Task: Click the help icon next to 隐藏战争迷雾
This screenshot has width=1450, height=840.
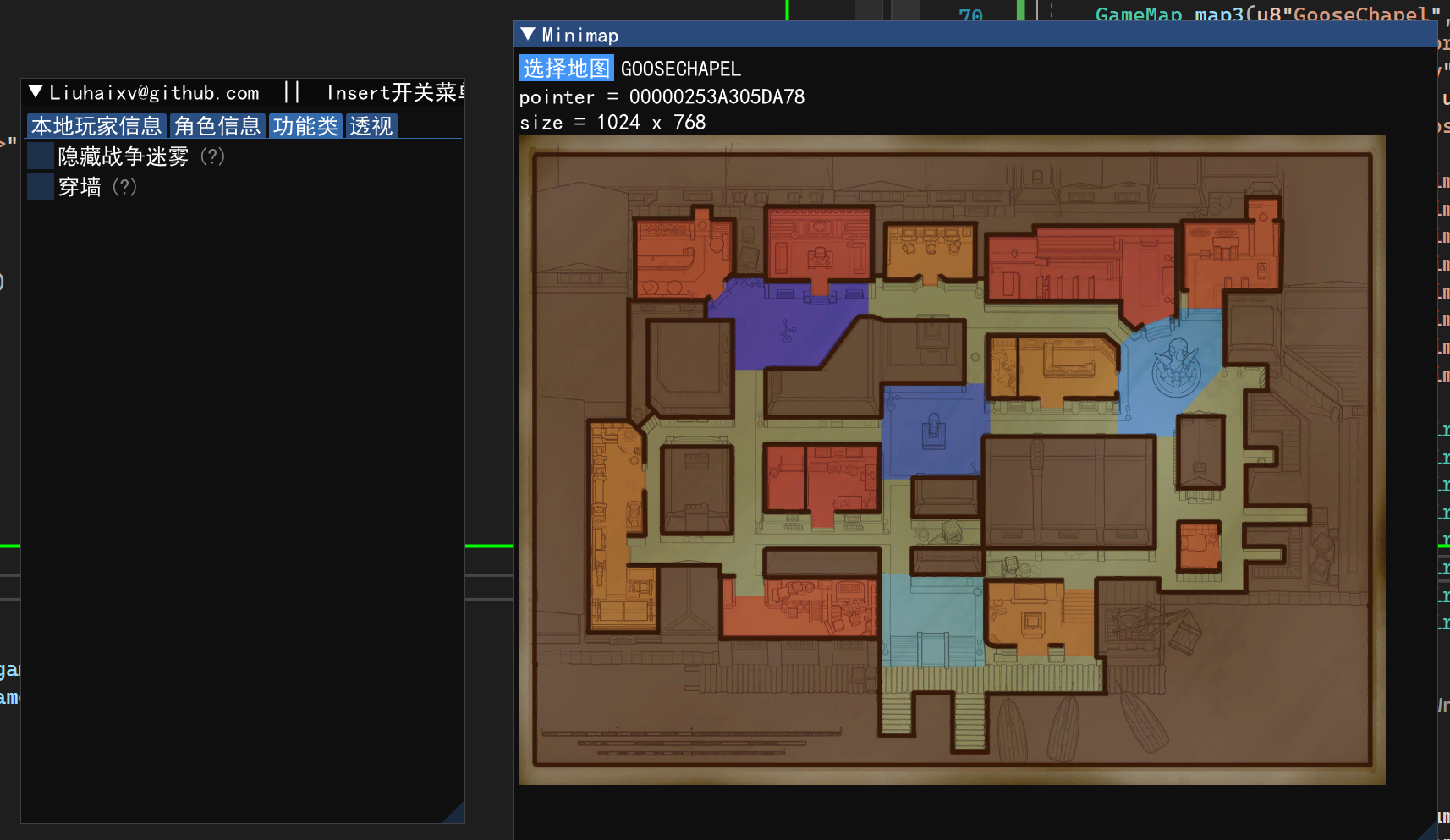Action: pos(212,156)
